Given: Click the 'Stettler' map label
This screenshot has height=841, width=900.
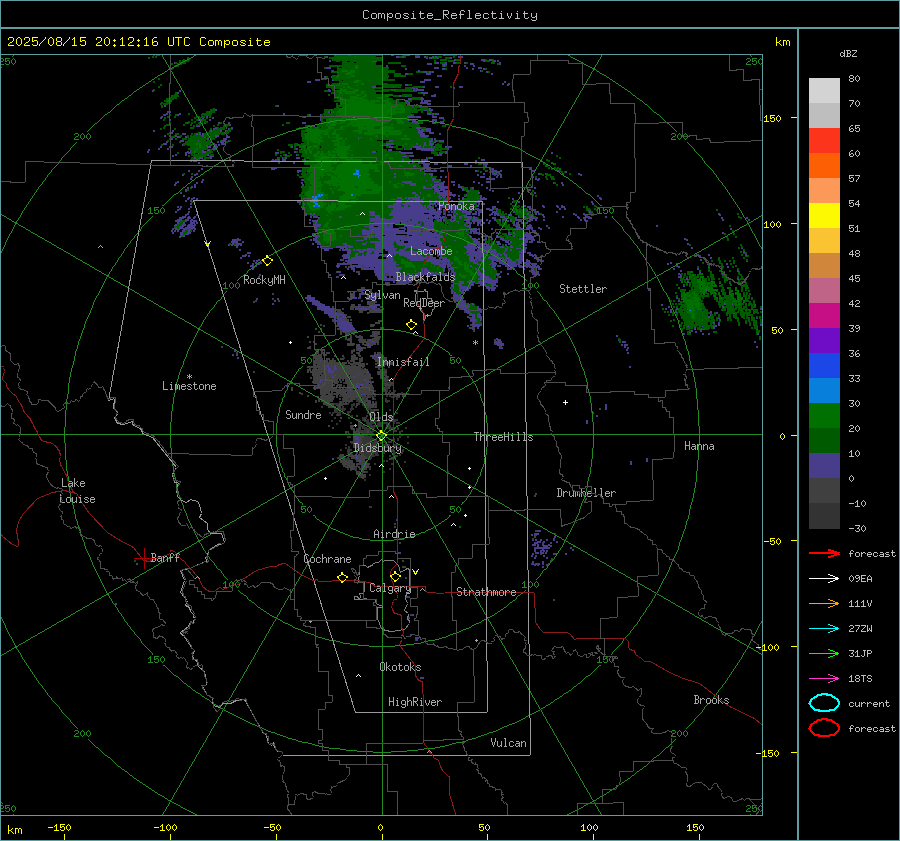Looking at the screenshot, I should [583, 289].
